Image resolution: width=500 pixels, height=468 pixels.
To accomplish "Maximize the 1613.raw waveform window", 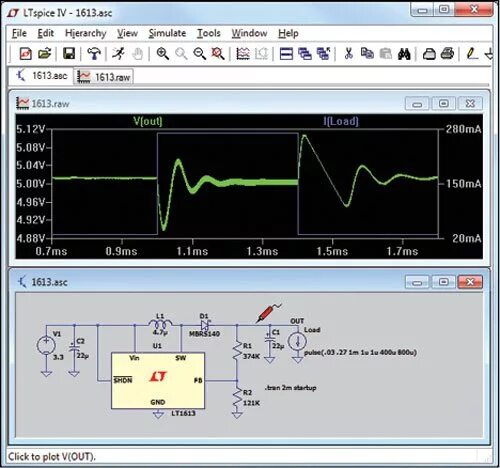I will tap(443, 103).
